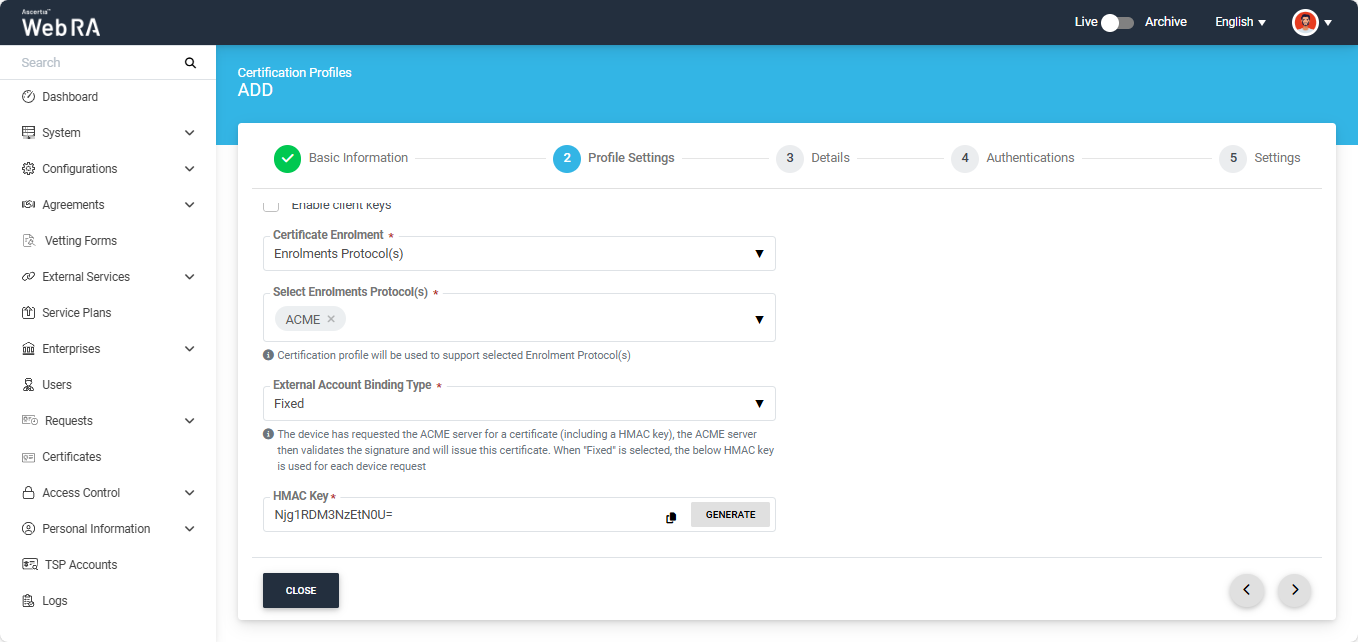Viewport: 1358px width, 642px height.
Task: Remove the ACME protocol chip
Action: tap(331, 320)
